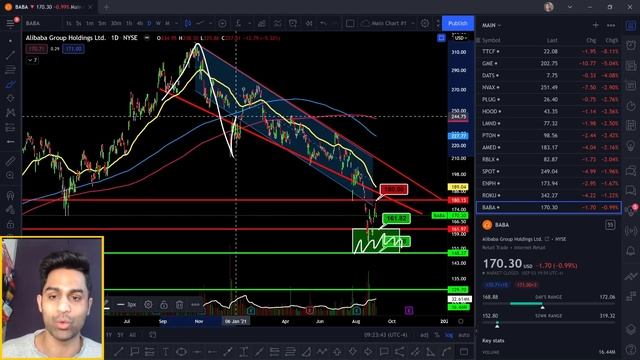Open the alerts alarm clock icon in right sidebar

631,46
